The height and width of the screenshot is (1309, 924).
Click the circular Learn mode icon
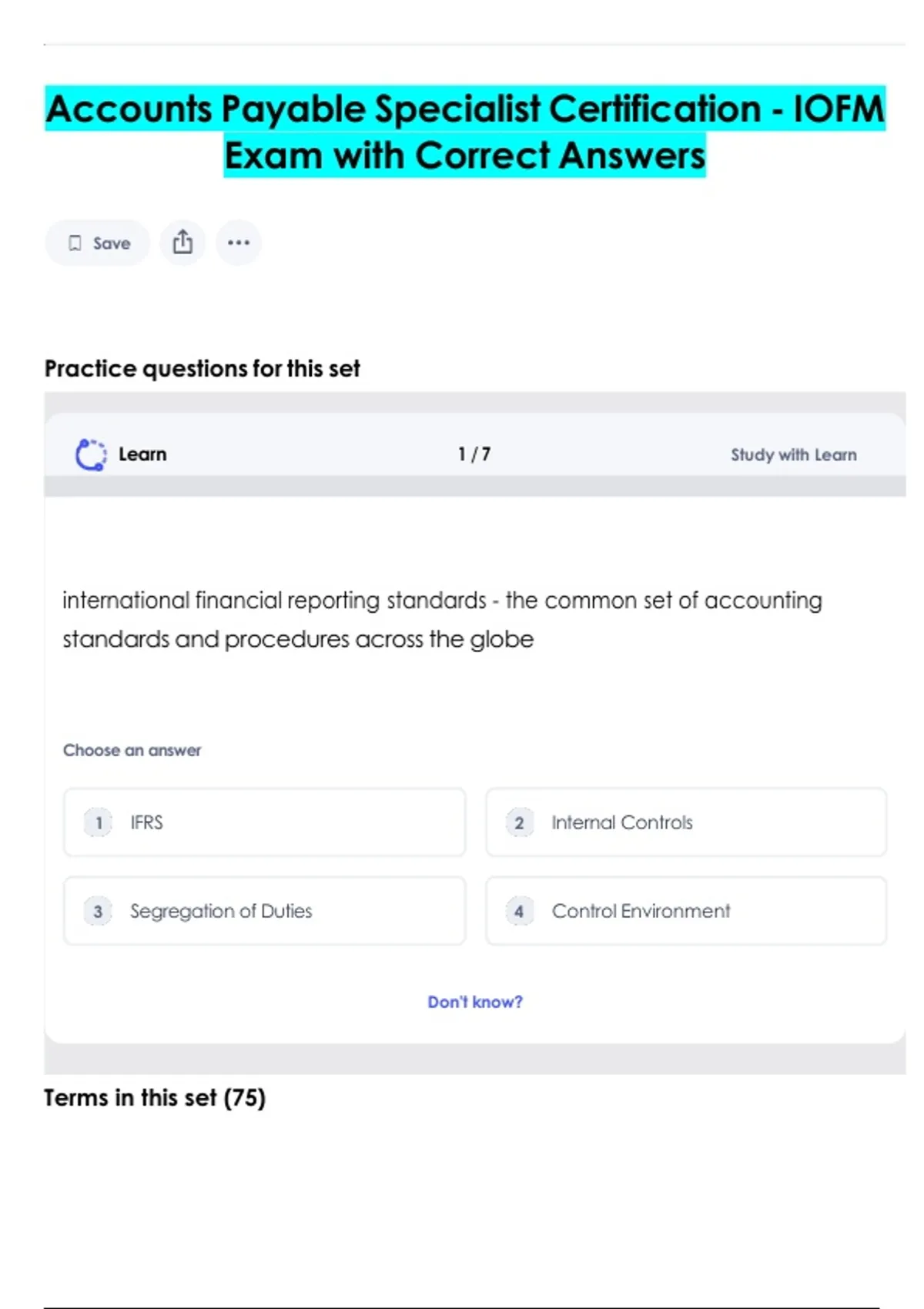(x=91, y=454)
